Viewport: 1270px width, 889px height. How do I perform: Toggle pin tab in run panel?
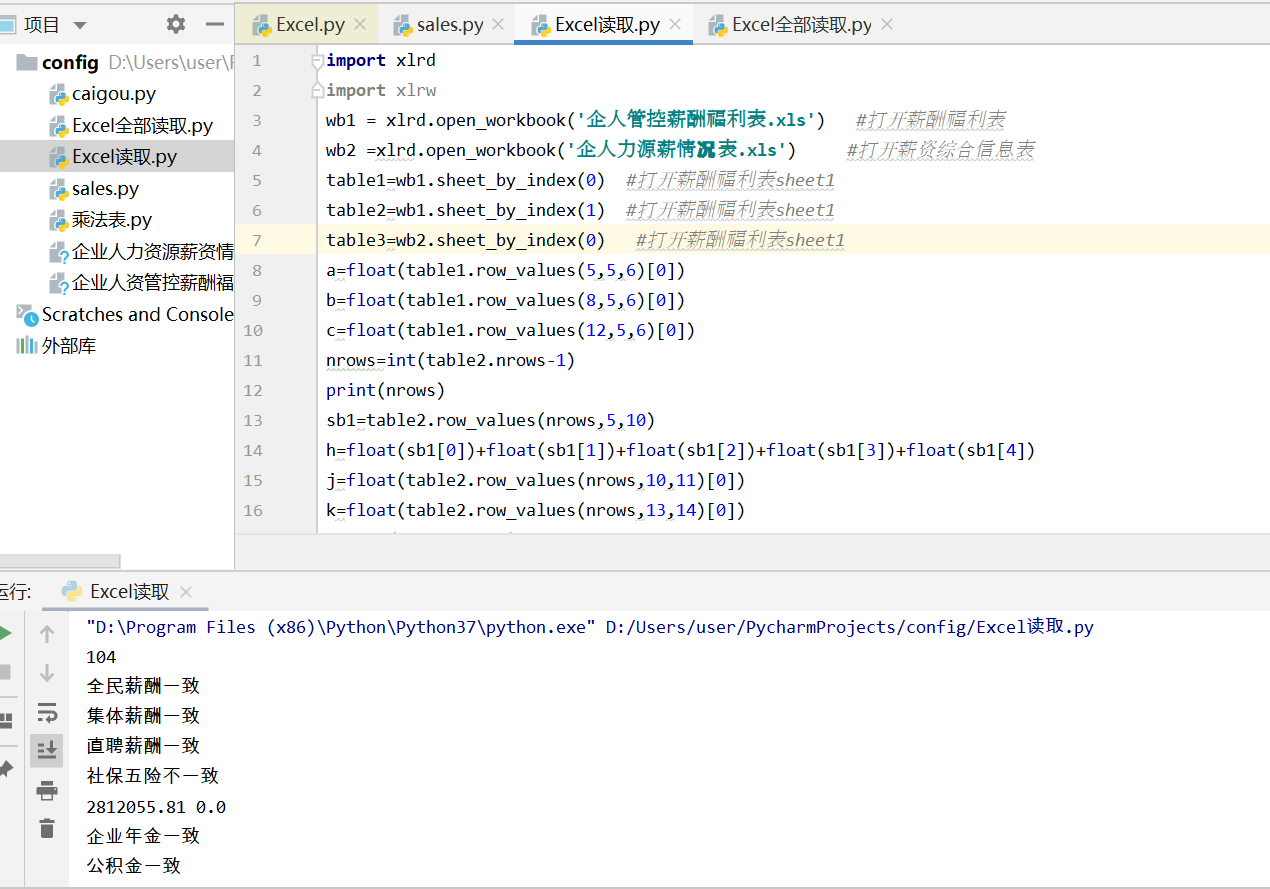[x=5, y=769]
